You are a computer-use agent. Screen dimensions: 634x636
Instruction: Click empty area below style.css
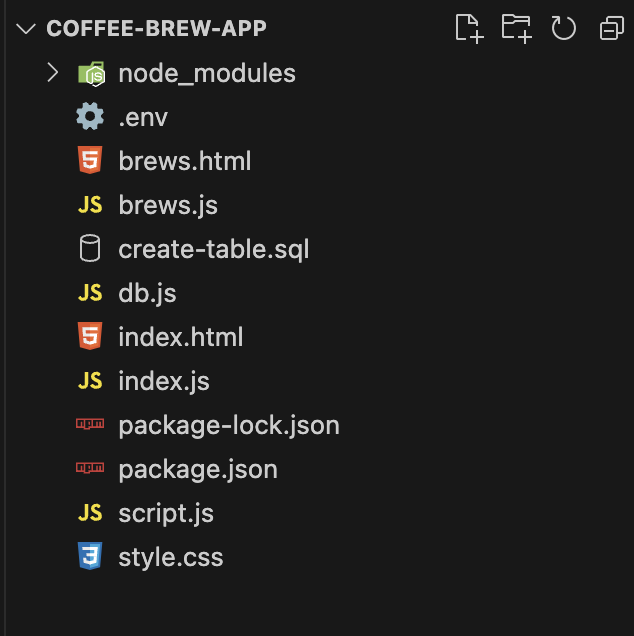pyautogui.click(x=316, y=602)
